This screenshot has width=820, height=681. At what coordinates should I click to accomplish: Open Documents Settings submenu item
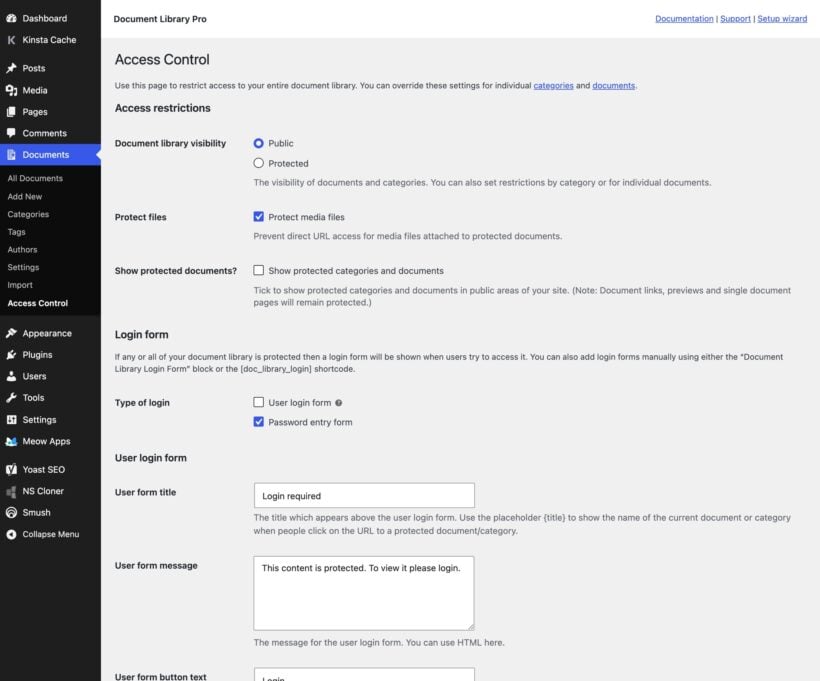(x=24, y=267)
